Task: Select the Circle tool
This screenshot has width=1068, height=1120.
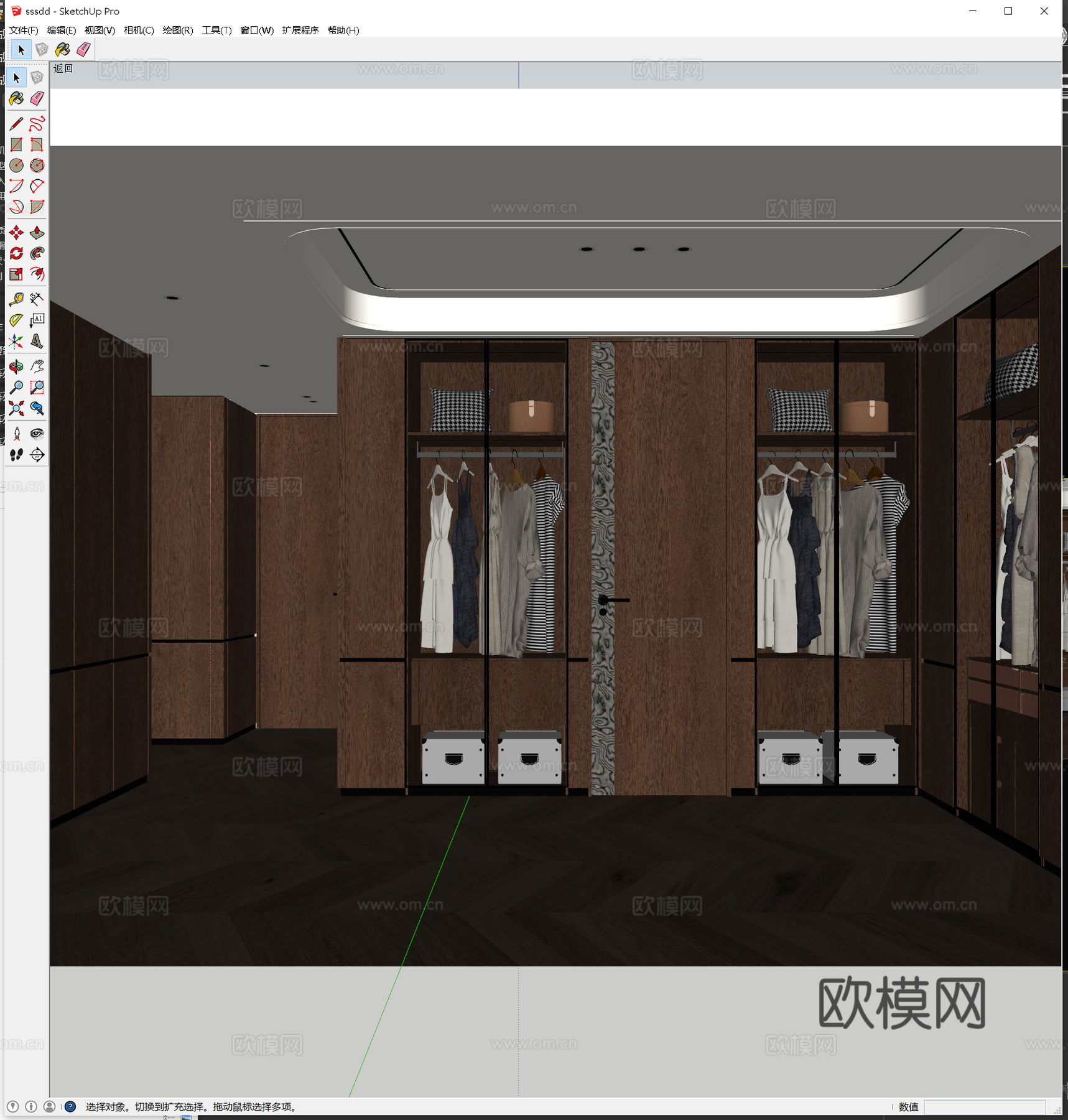Action: 17,165
